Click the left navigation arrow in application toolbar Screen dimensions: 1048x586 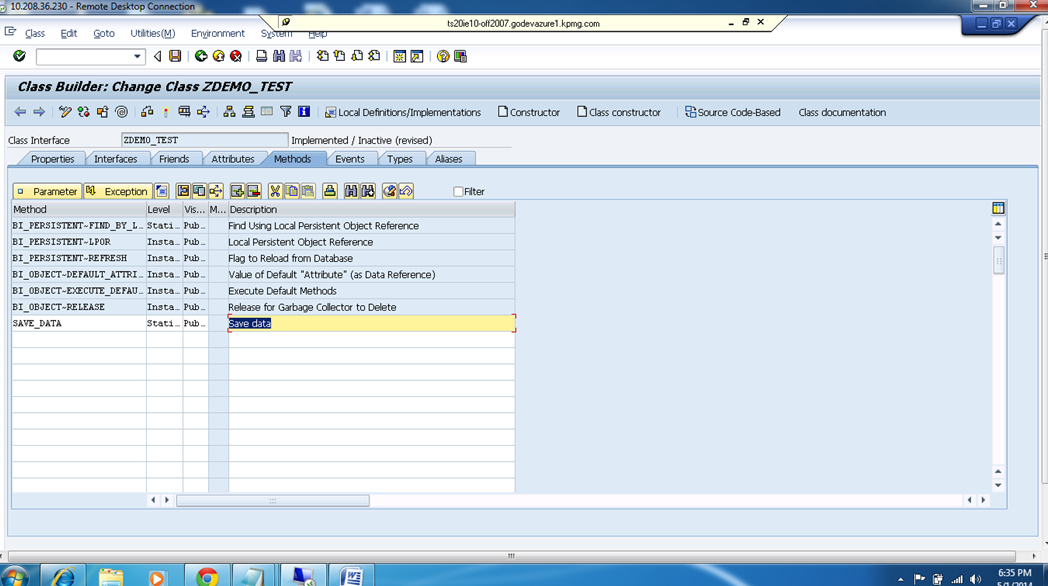point(20,112)
